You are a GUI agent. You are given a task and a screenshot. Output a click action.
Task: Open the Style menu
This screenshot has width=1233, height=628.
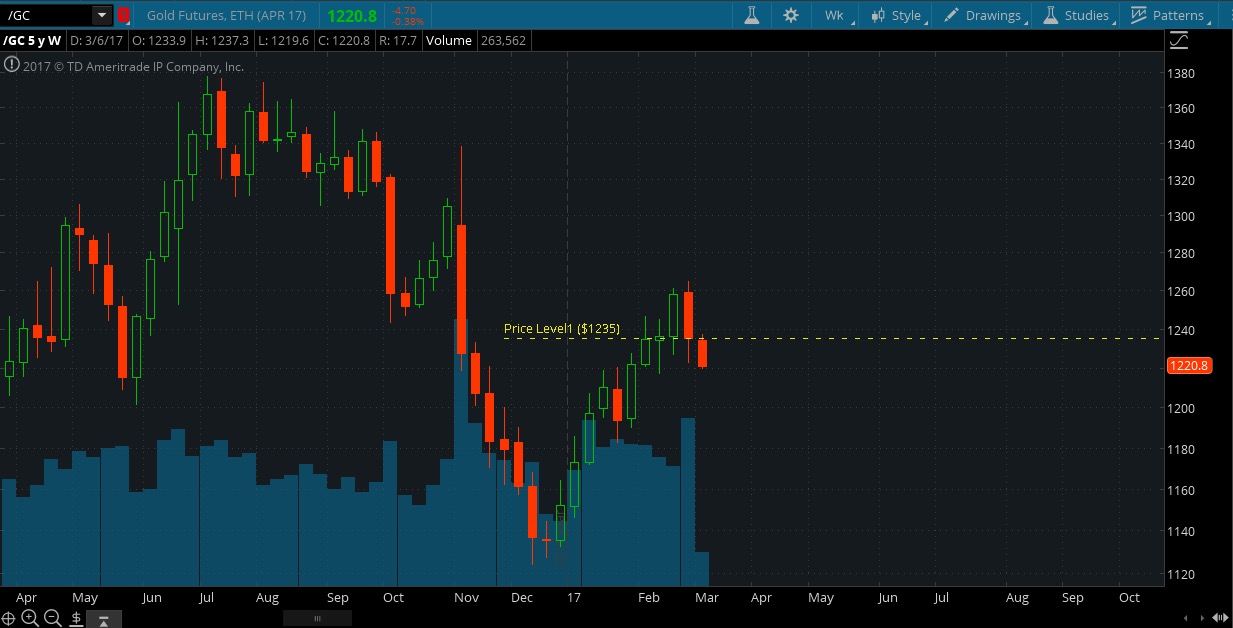(897, 15)
